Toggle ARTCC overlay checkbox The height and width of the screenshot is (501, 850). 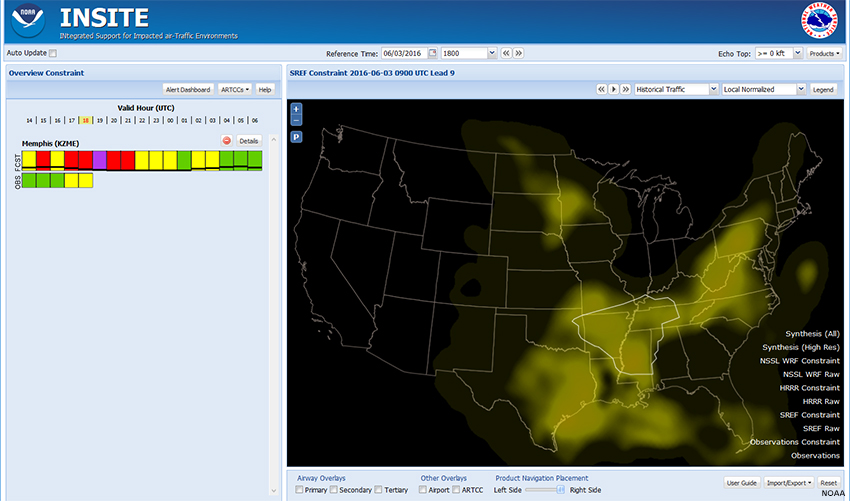point(456,490)
